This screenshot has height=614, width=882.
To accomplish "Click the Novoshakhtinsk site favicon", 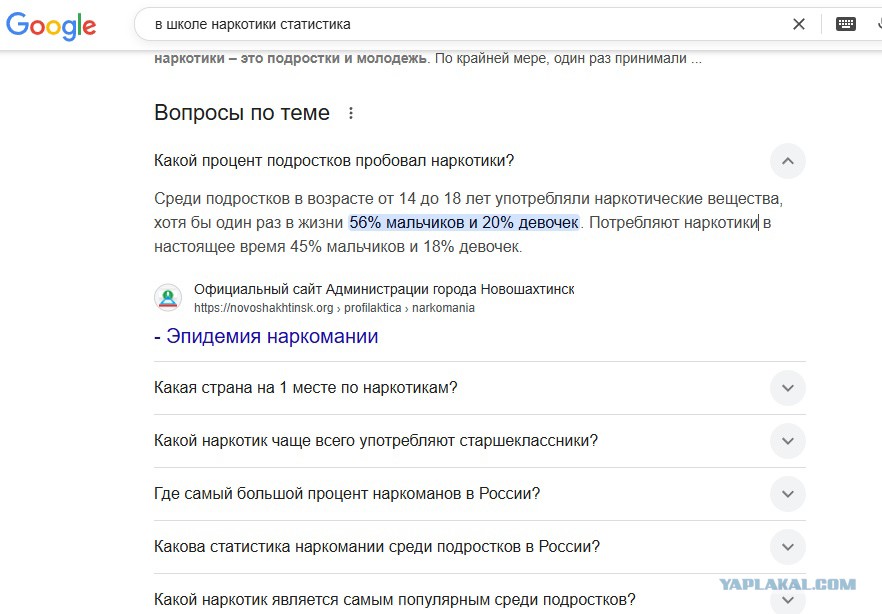I will pos(168,297).
